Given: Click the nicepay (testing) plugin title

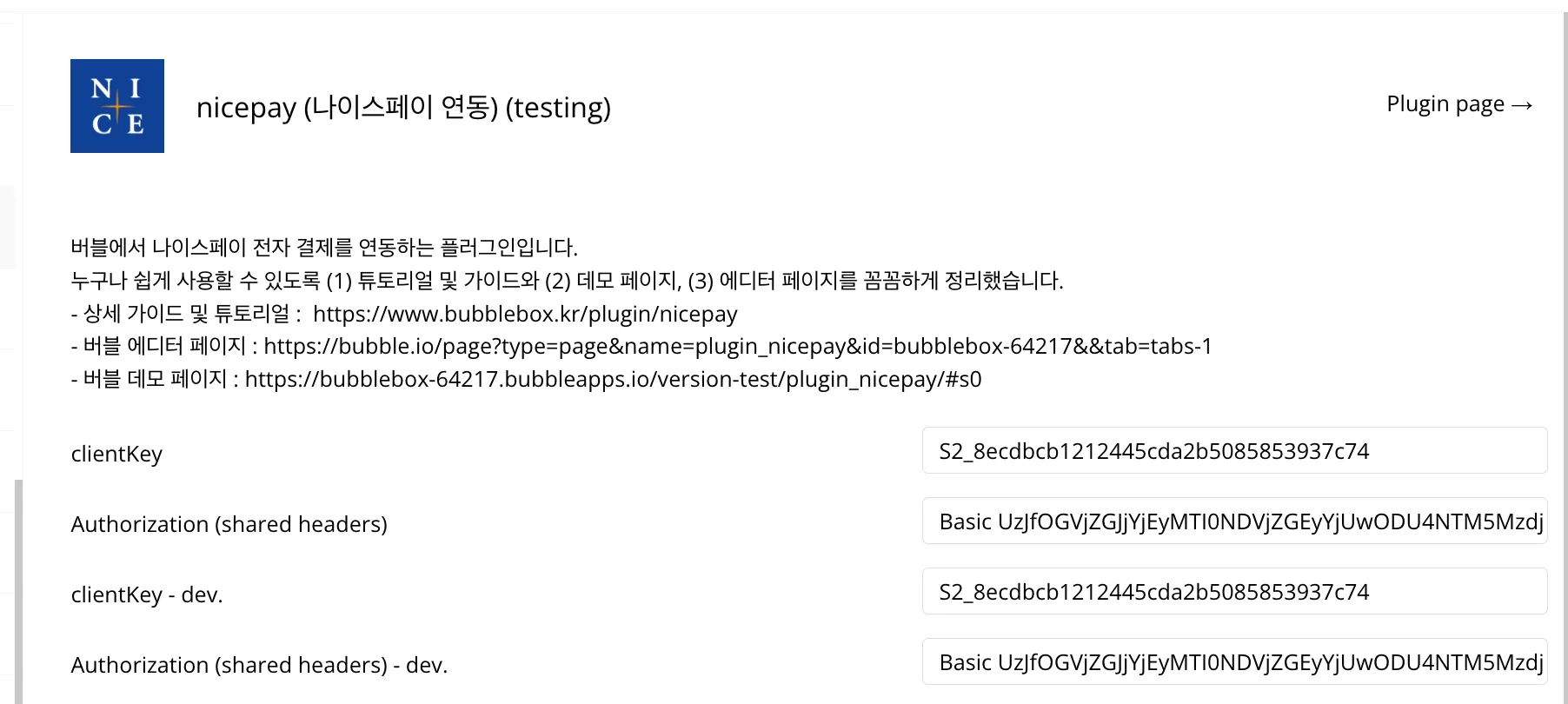Looking at the screenshot, I should (x=403, y=108).
